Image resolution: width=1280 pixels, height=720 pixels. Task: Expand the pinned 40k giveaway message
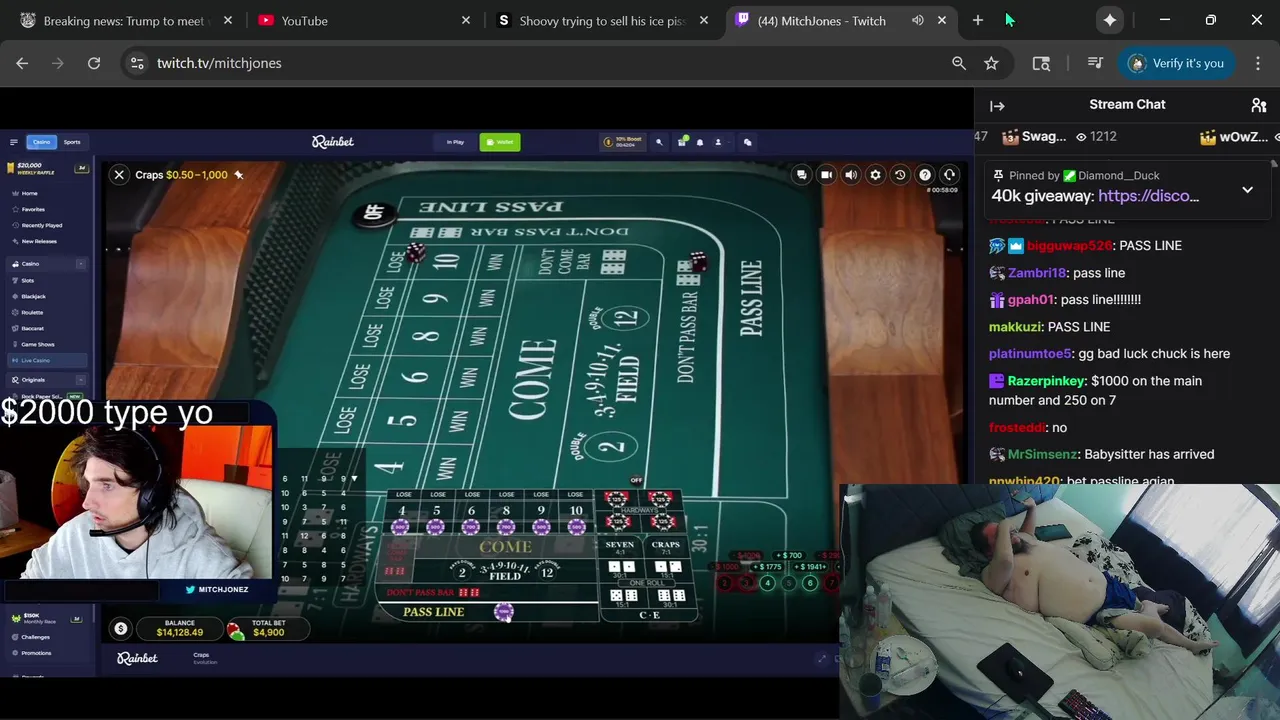tap(1247, 190)
